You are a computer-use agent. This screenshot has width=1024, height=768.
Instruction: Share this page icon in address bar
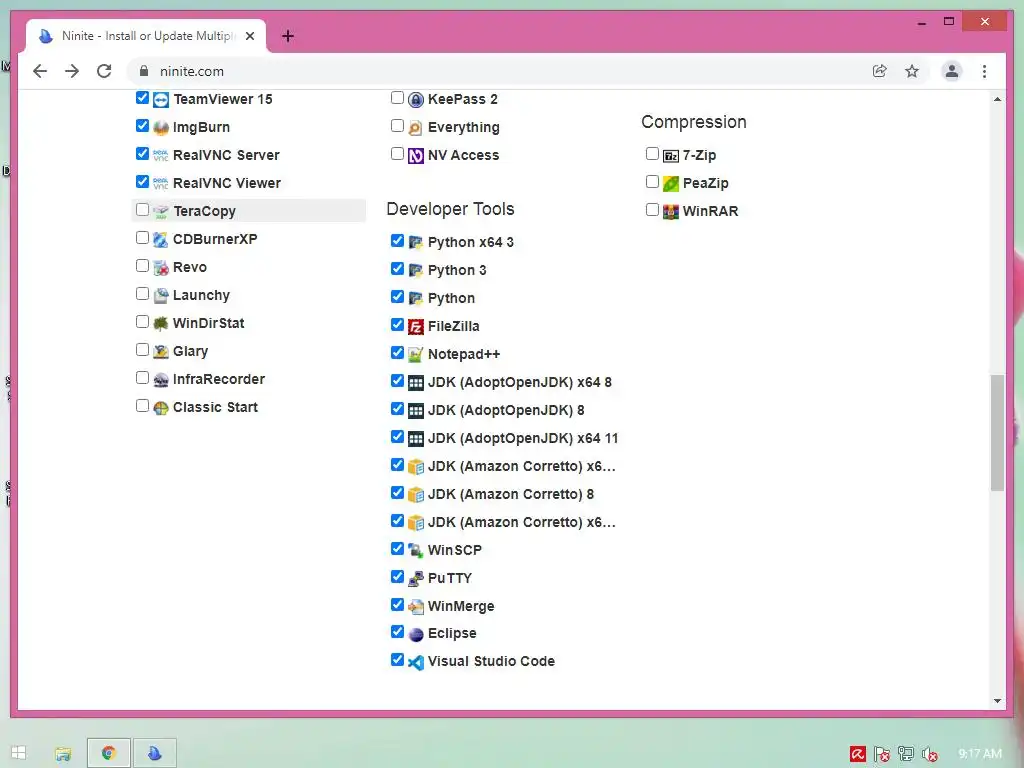tap(880, 71)
